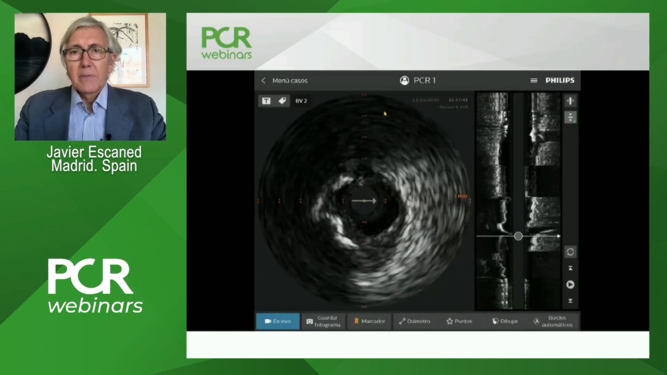
Task: Click the second icon above the longitudinal view
Action: (570, 117)
